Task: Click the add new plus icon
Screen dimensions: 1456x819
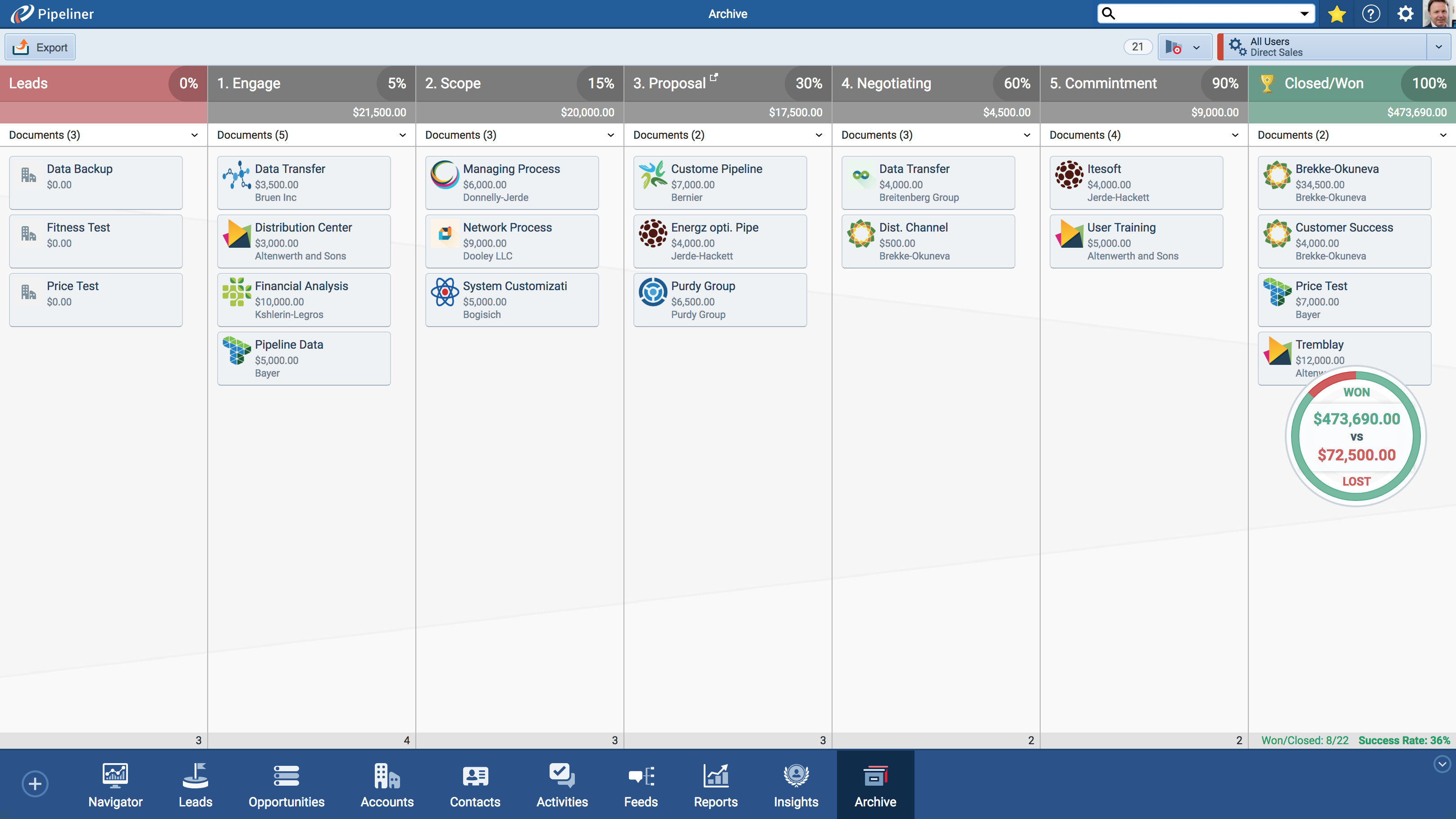Action: 35,783
